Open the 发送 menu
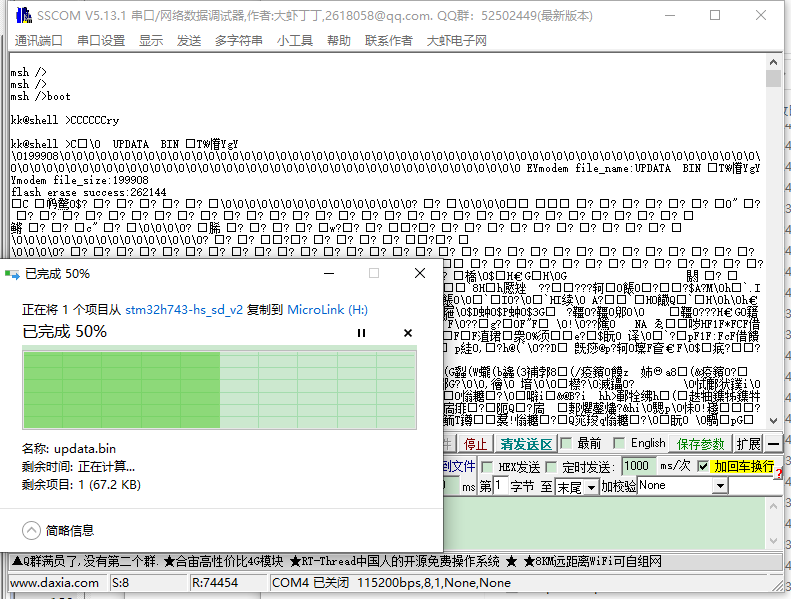Screen dimensions: 791x599 point(189,40)
